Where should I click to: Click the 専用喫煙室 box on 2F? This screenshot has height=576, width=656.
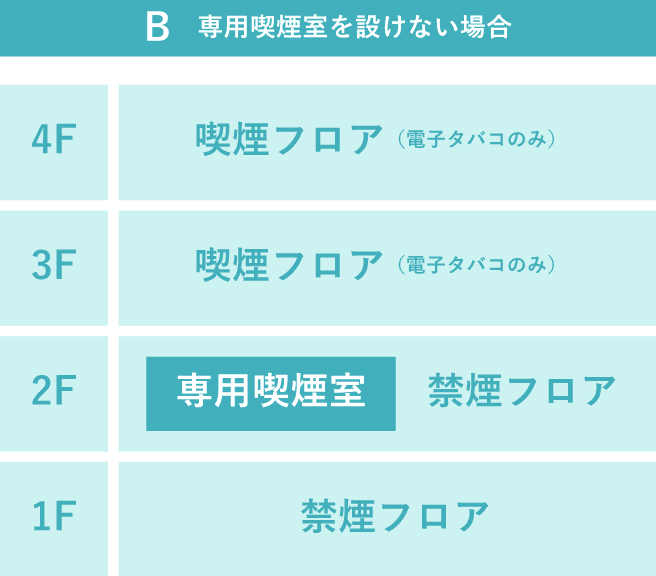pos(271,394)
